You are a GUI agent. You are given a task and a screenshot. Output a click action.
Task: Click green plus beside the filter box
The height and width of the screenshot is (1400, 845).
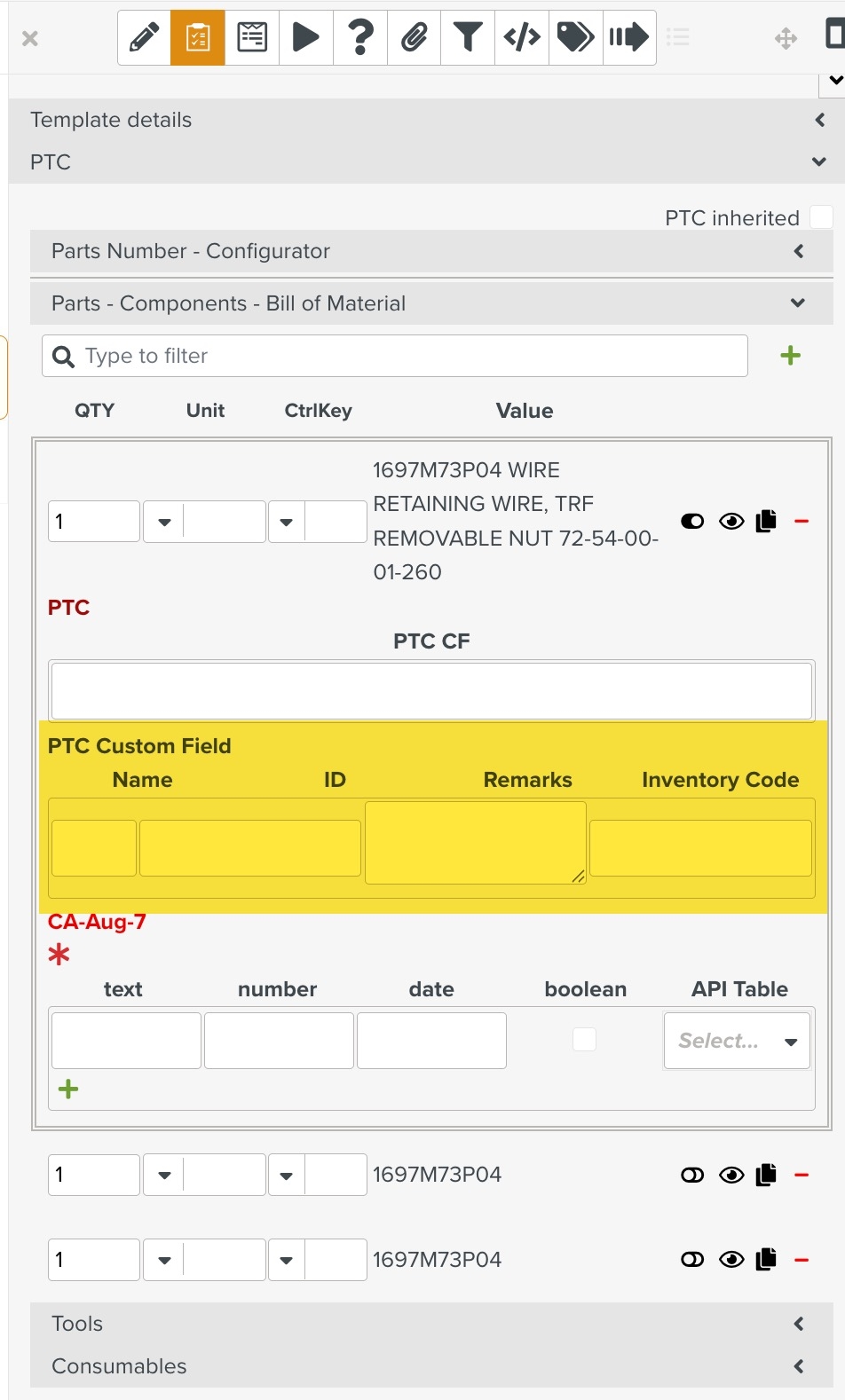[790, 356]
